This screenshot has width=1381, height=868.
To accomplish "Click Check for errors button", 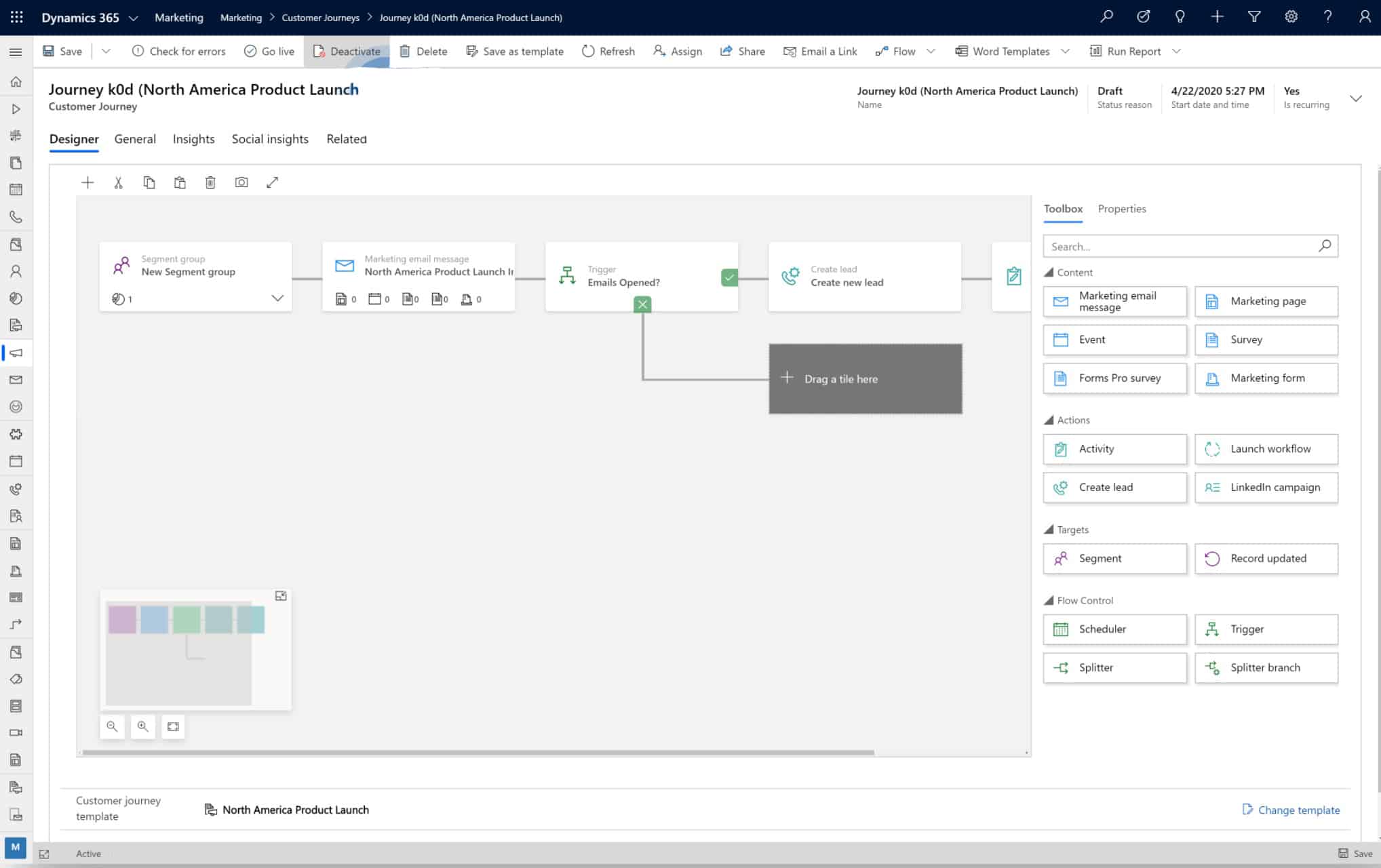I will 178,51.
